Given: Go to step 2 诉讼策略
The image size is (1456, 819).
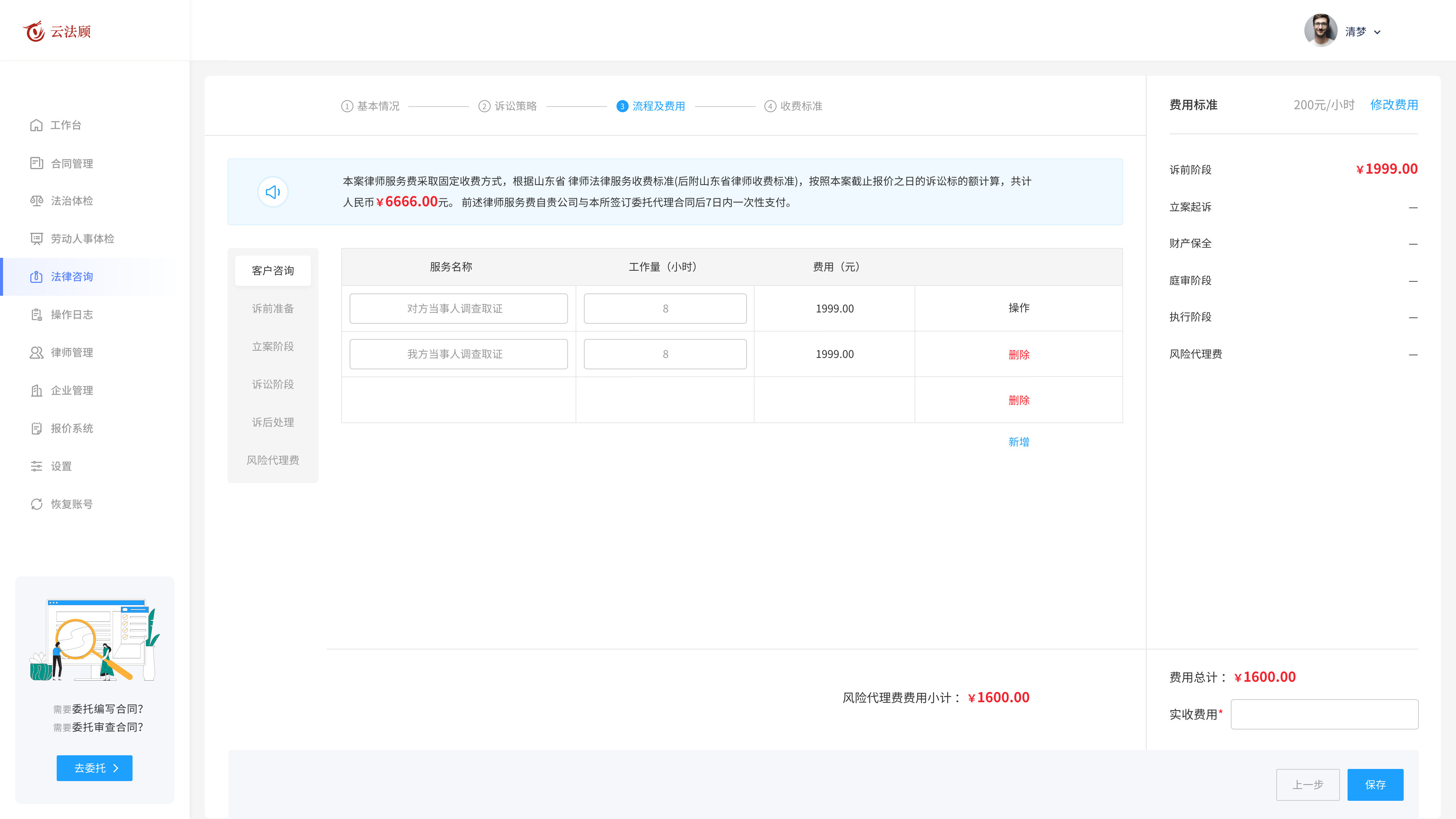Looking at the screenshot, I should click(508, 106).
